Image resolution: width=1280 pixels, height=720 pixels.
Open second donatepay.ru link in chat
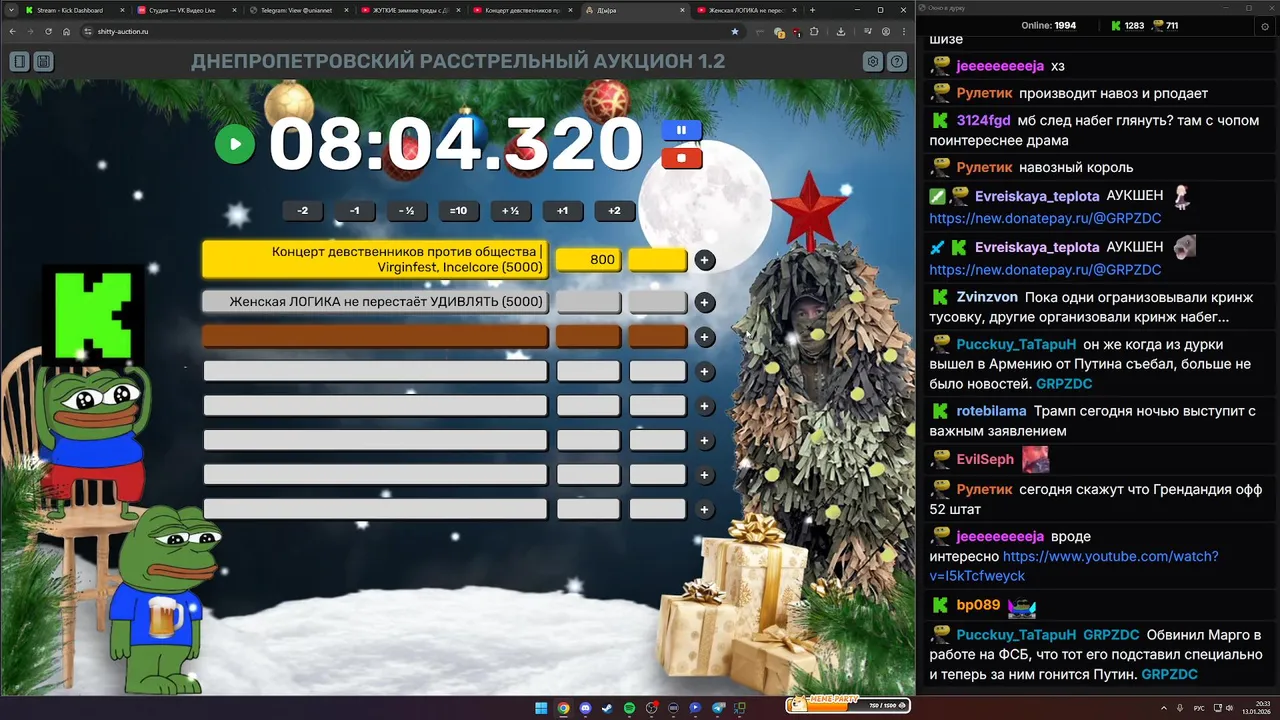point(1045,270)
